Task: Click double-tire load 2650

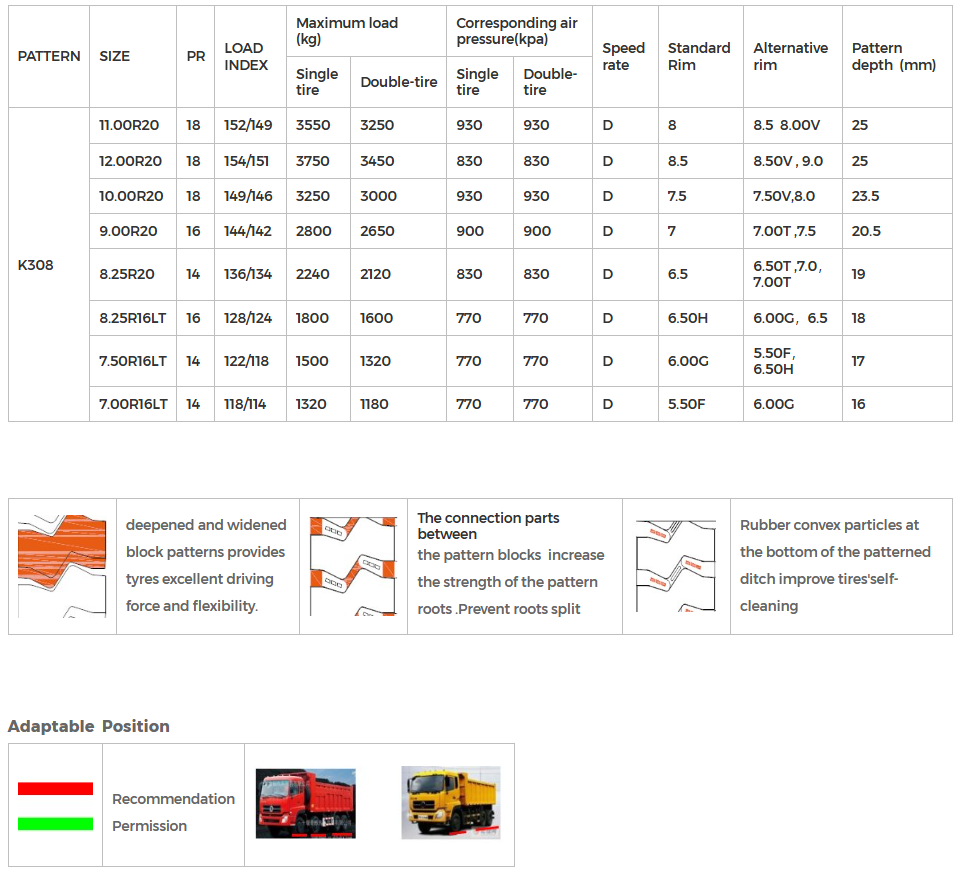Action: pos(377,231)
